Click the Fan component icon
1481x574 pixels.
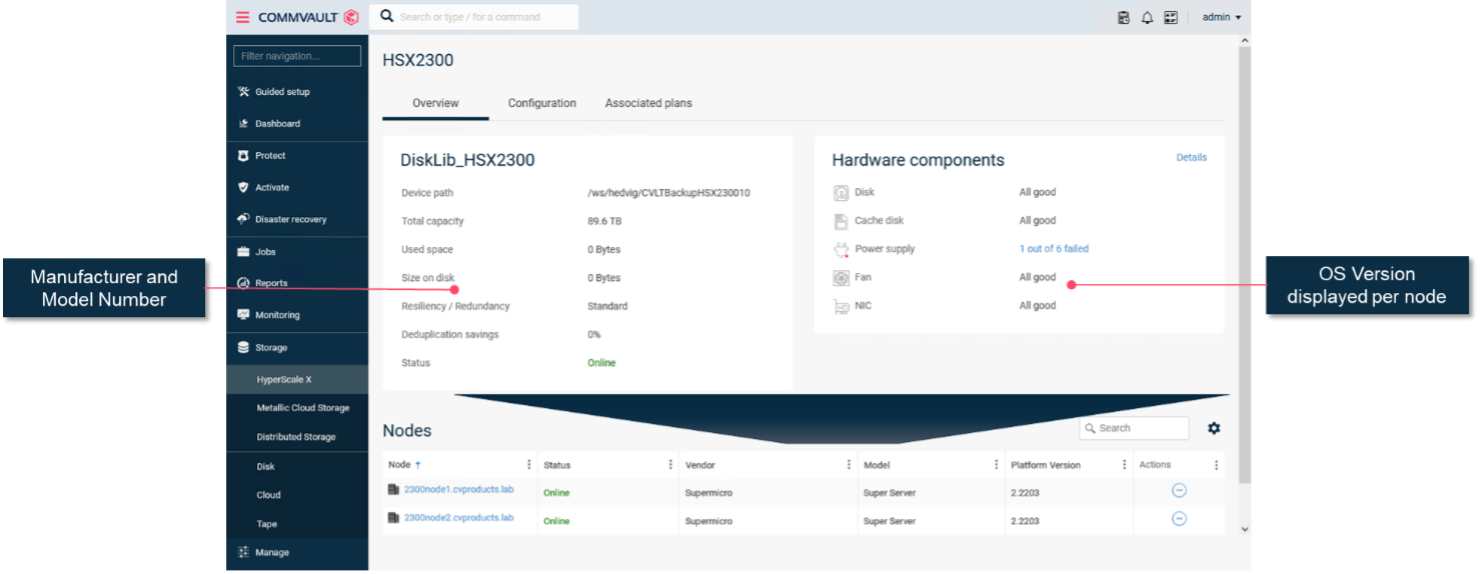[x=841, y=278]
